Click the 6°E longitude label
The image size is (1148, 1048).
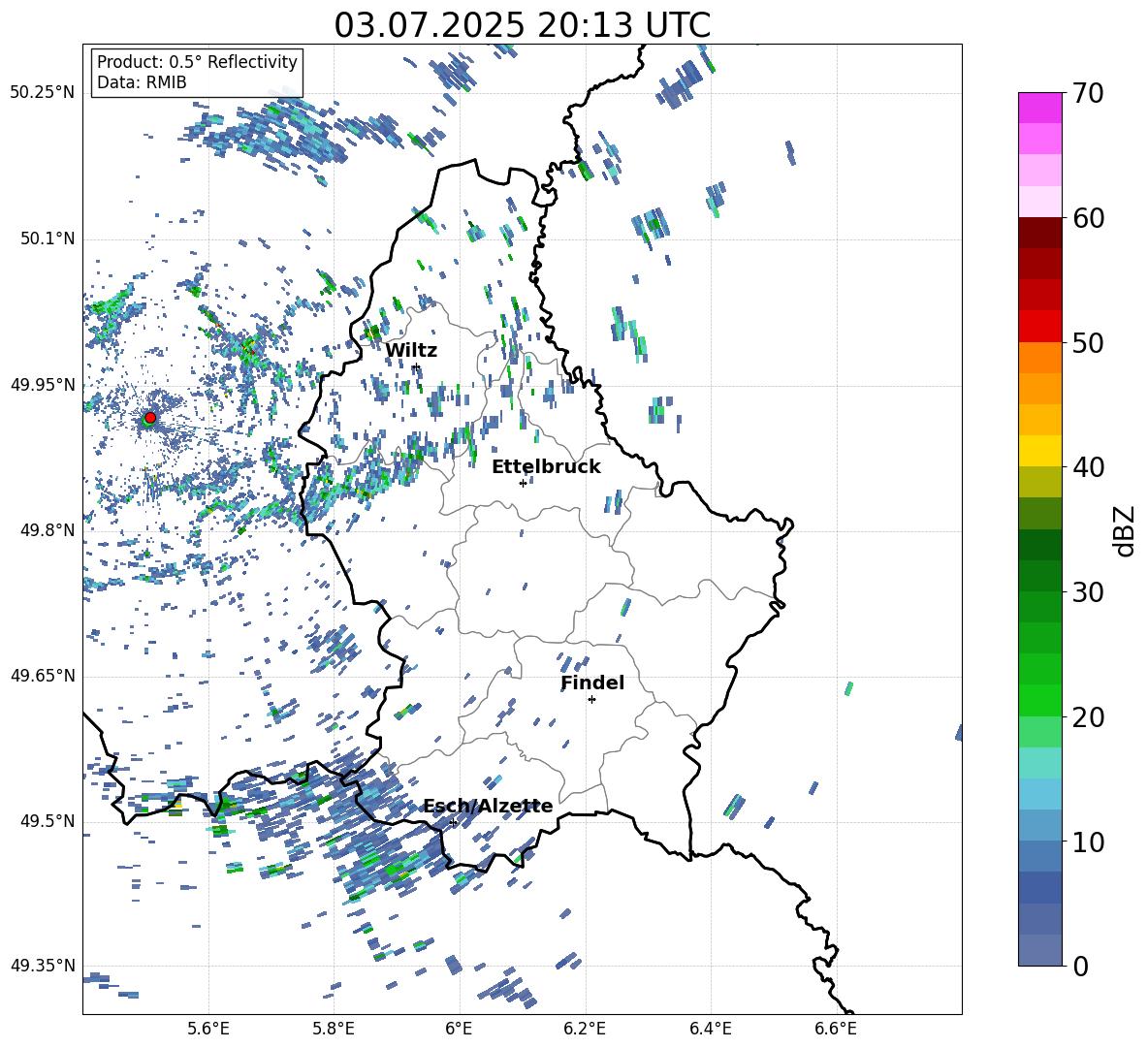click(x=459, y=1029)
